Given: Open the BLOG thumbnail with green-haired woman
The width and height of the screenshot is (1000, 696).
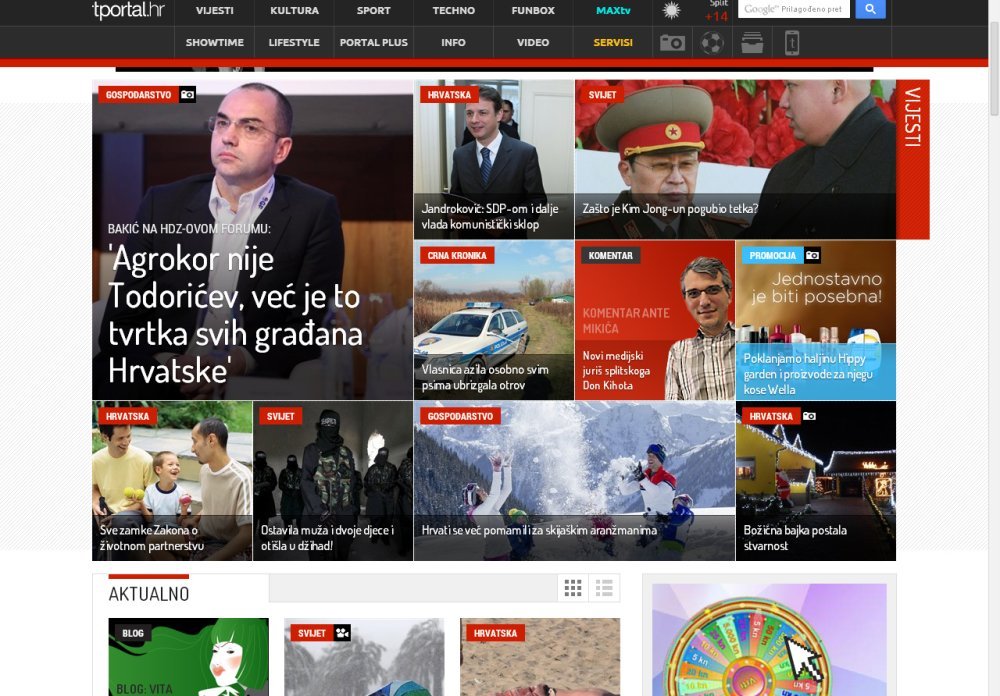Looking at the screenshot, I should (x=189, y=657).
